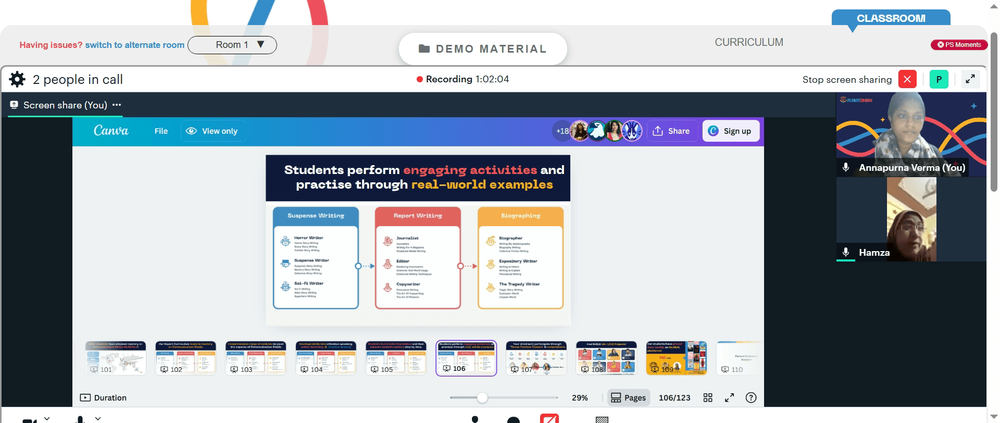Click the Report Writing card on slide

[418, 258]
